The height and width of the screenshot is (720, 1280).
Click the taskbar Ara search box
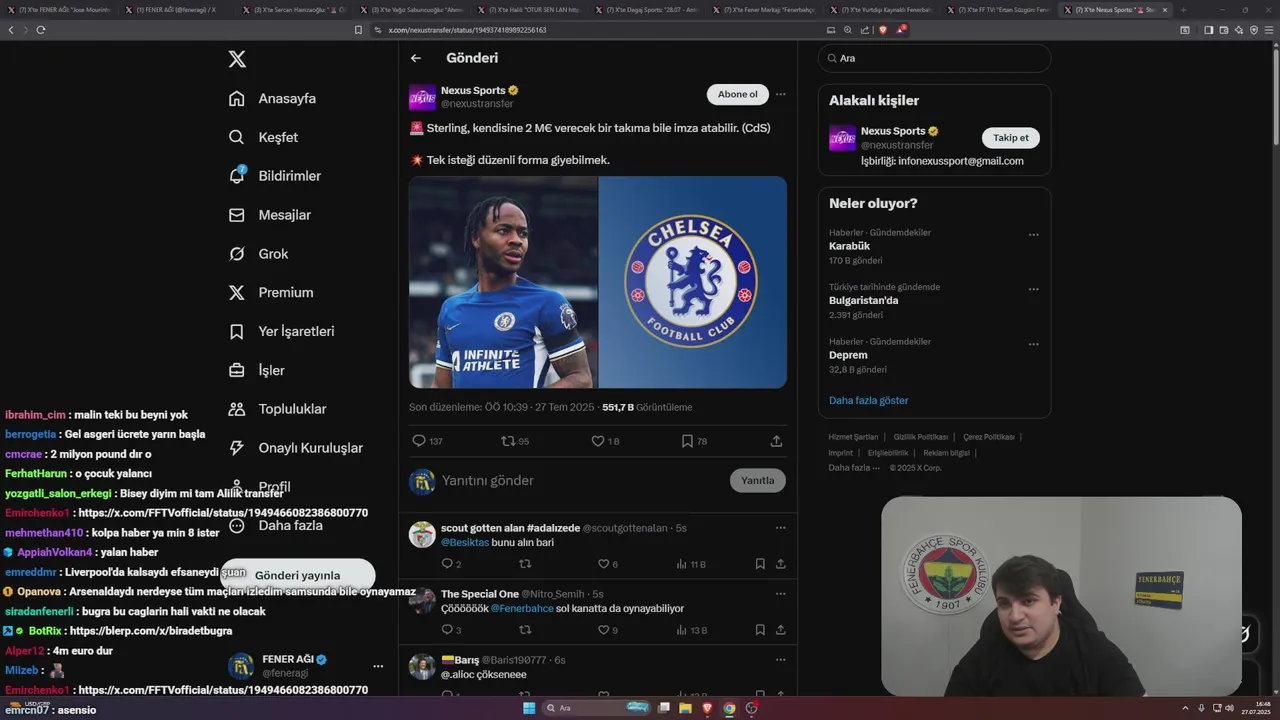(597, 708)
